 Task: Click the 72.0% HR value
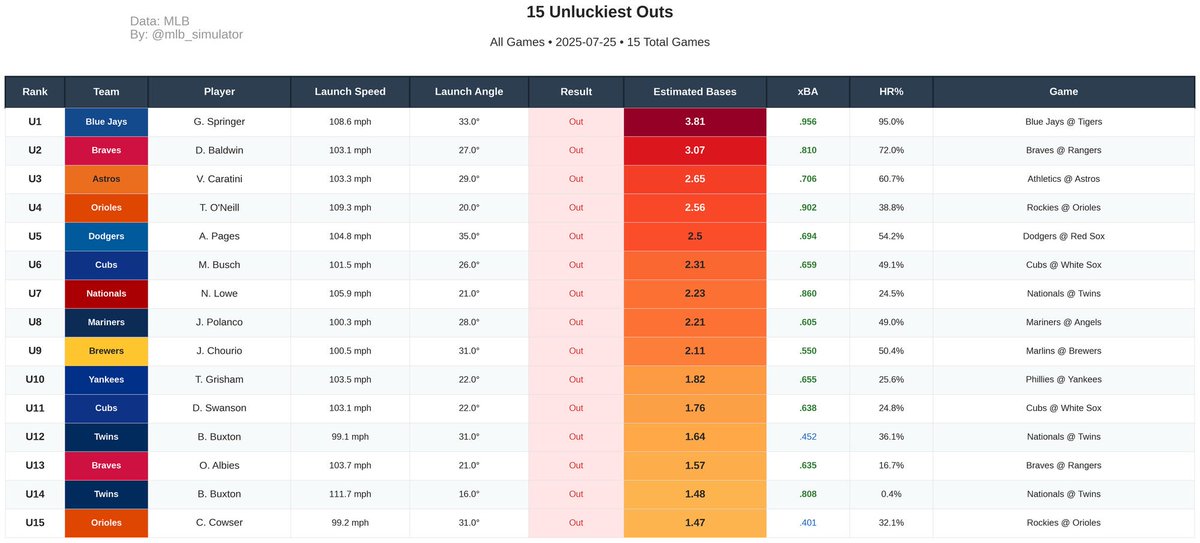click(891, 150)
